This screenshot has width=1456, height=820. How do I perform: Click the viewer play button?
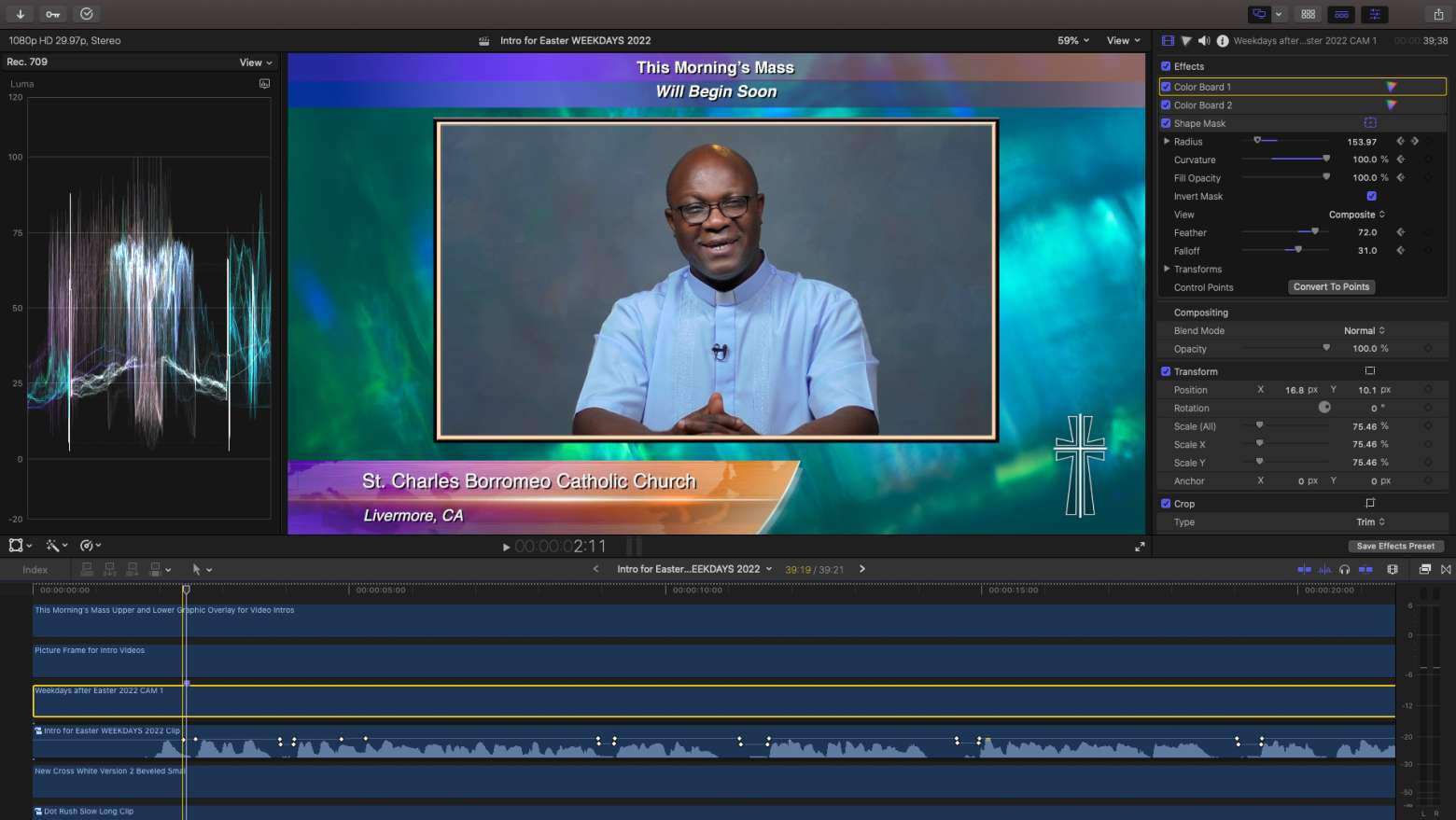[507, 548]
